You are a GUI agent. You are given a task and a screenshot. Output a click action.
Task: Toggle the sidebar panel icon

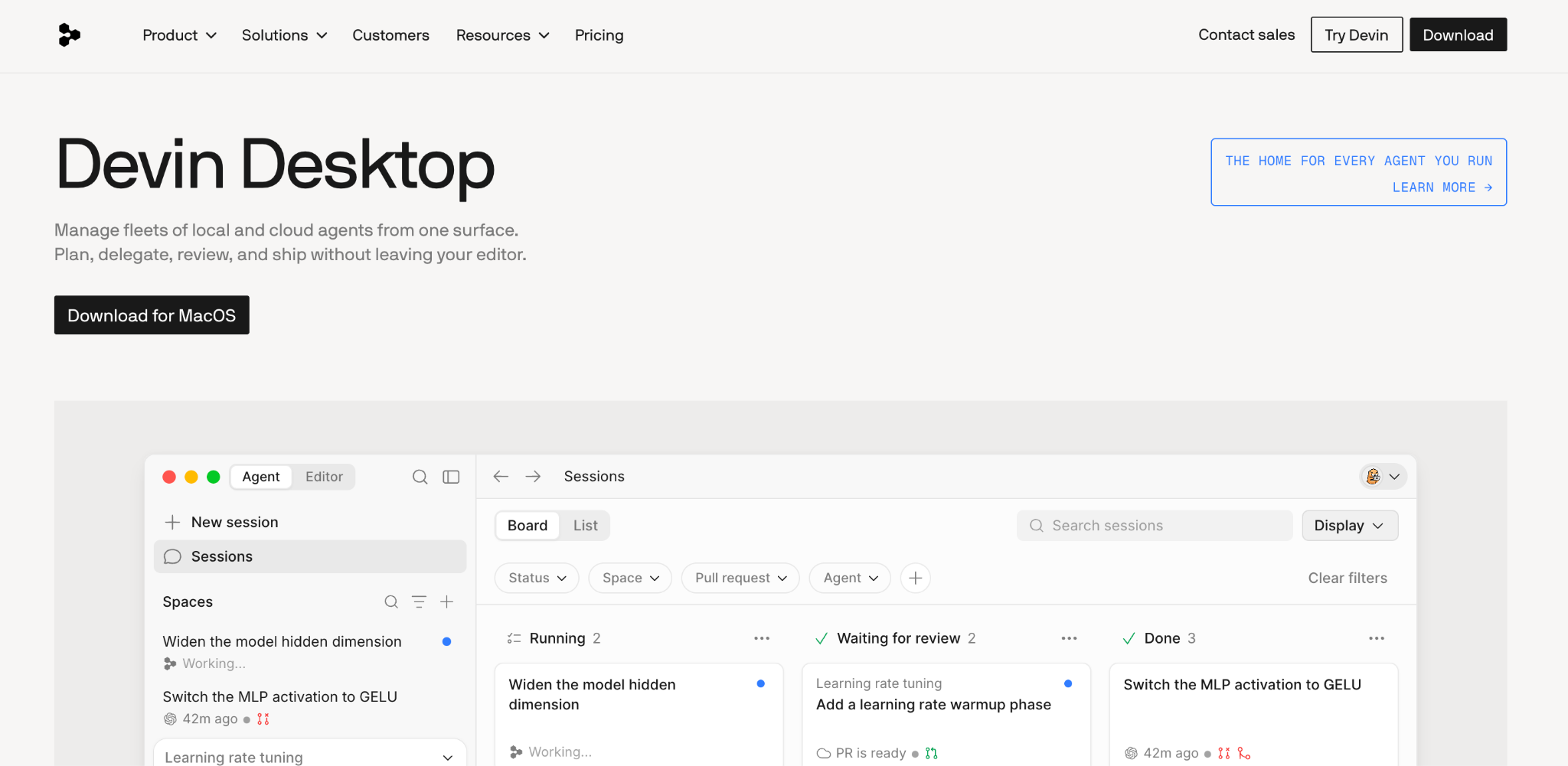[x=451, y=477]
